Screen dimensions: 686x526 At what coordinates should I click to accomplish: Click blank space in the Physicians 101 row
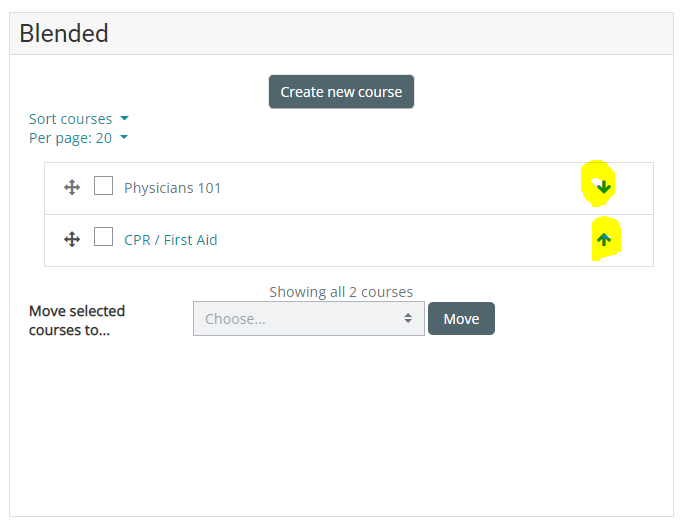click(x=400, y=188)
